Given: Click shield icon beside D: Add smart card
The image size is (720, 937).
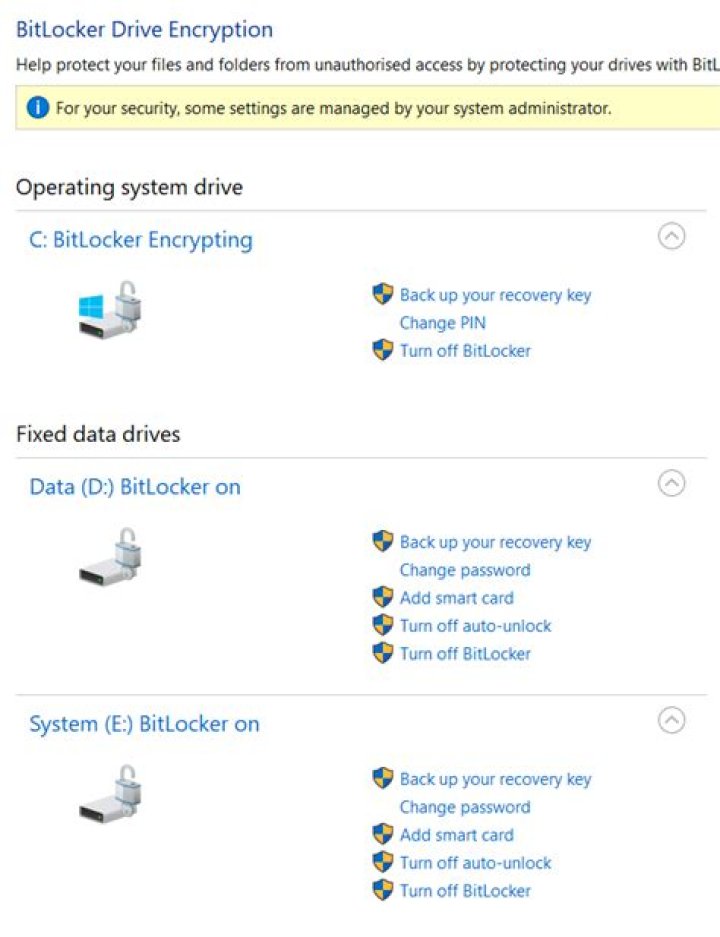Looking at the screenshot, I should click(x=382, y=598).
